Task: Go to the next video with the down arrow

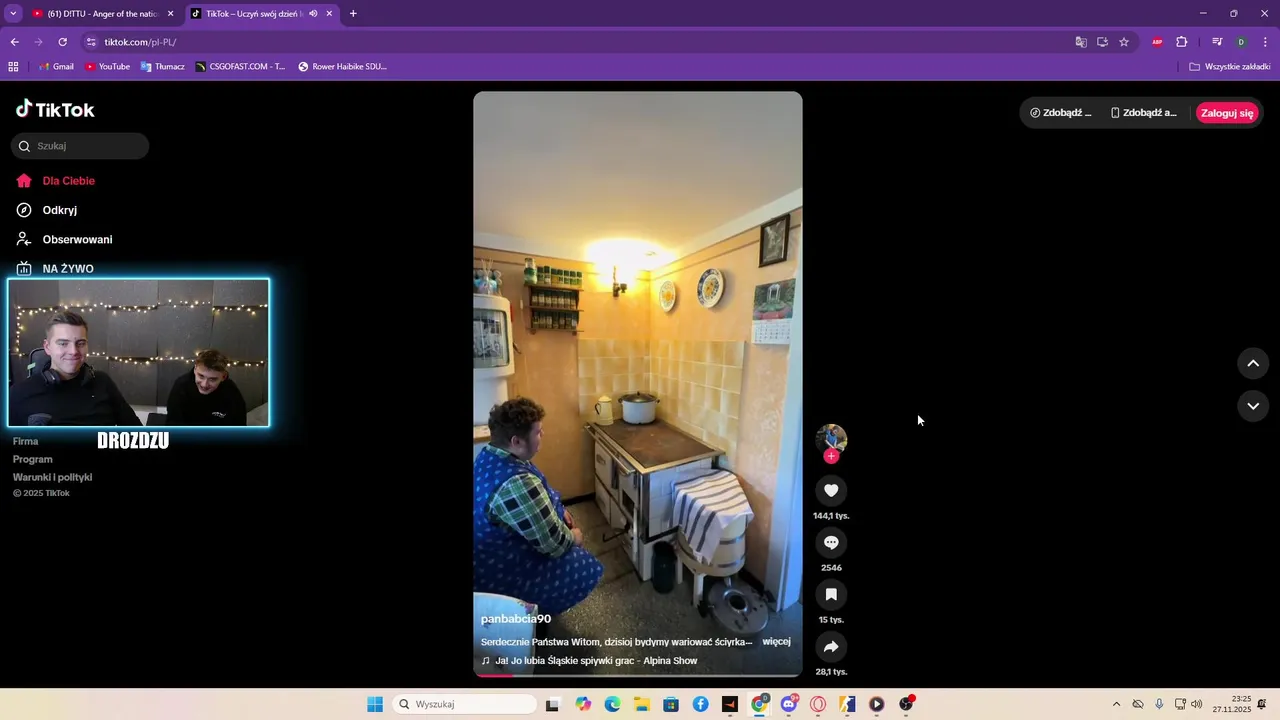Action: tap(1253, 405)
